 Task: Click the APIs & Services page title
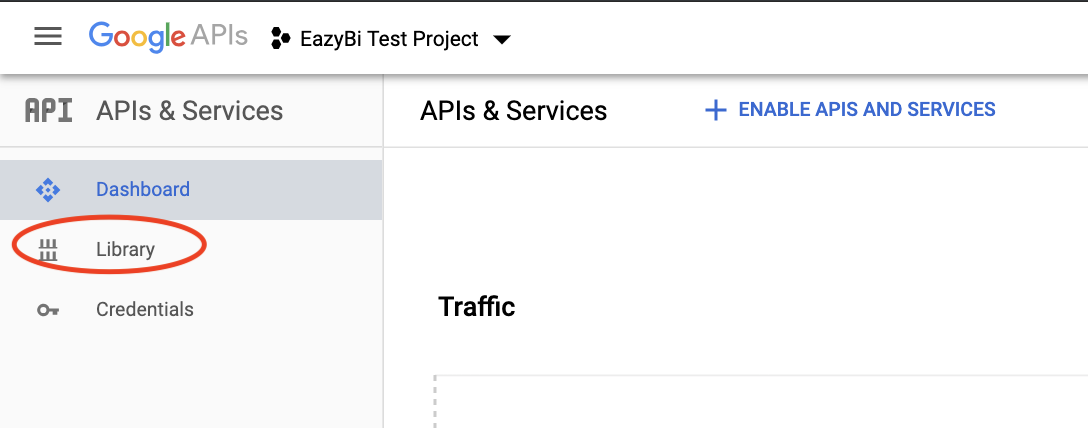pos(513,110)
